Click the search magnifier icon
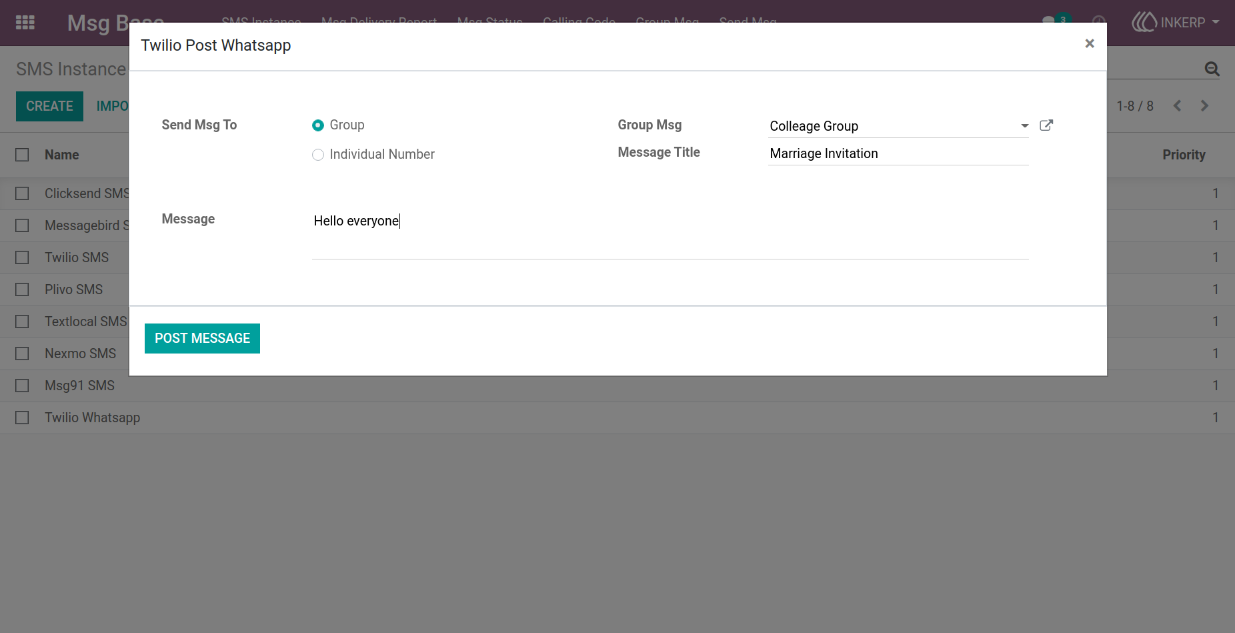The height and width of the screenshot is (633, 1235). [1212, 69]
